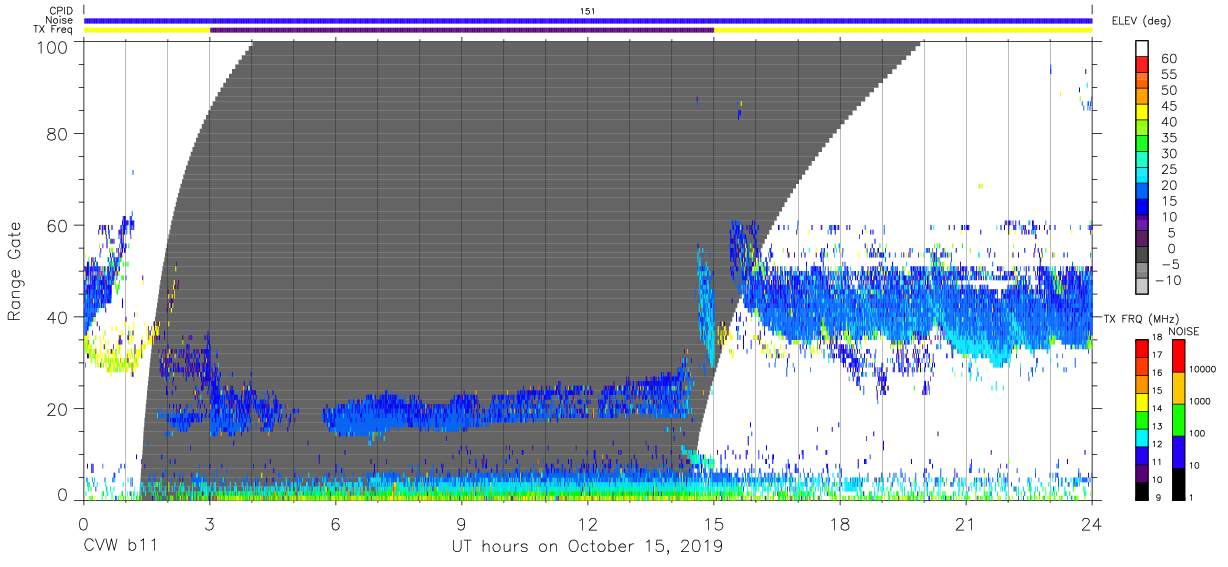The height and width of the screenshot is (567, 1228).
Task: Click the UT hours on October 15, 2019 title
Action: click(588, 548)
